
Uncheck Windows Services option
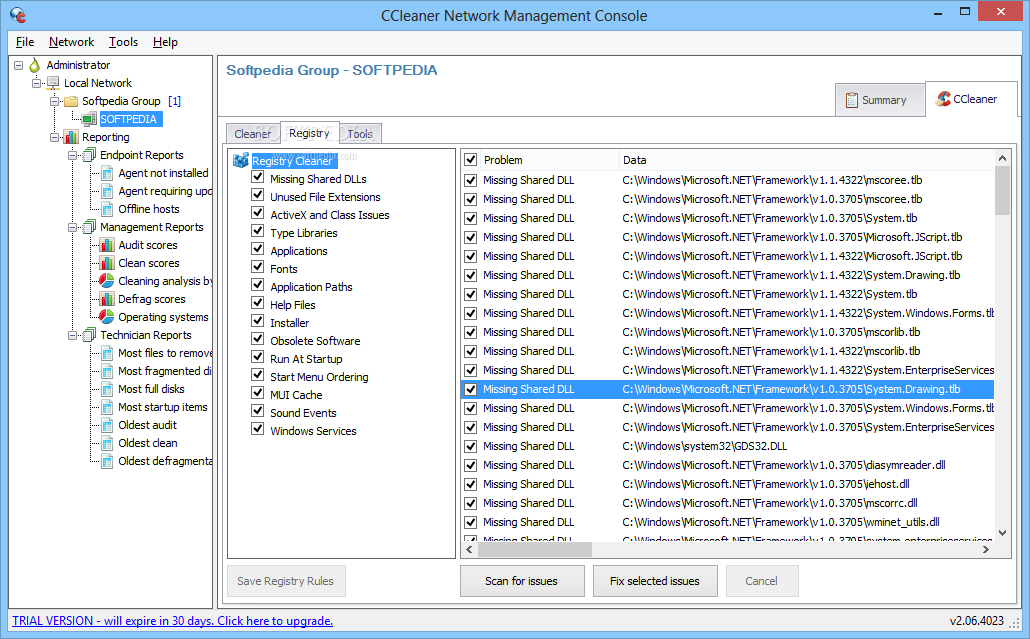coord(258,430)
